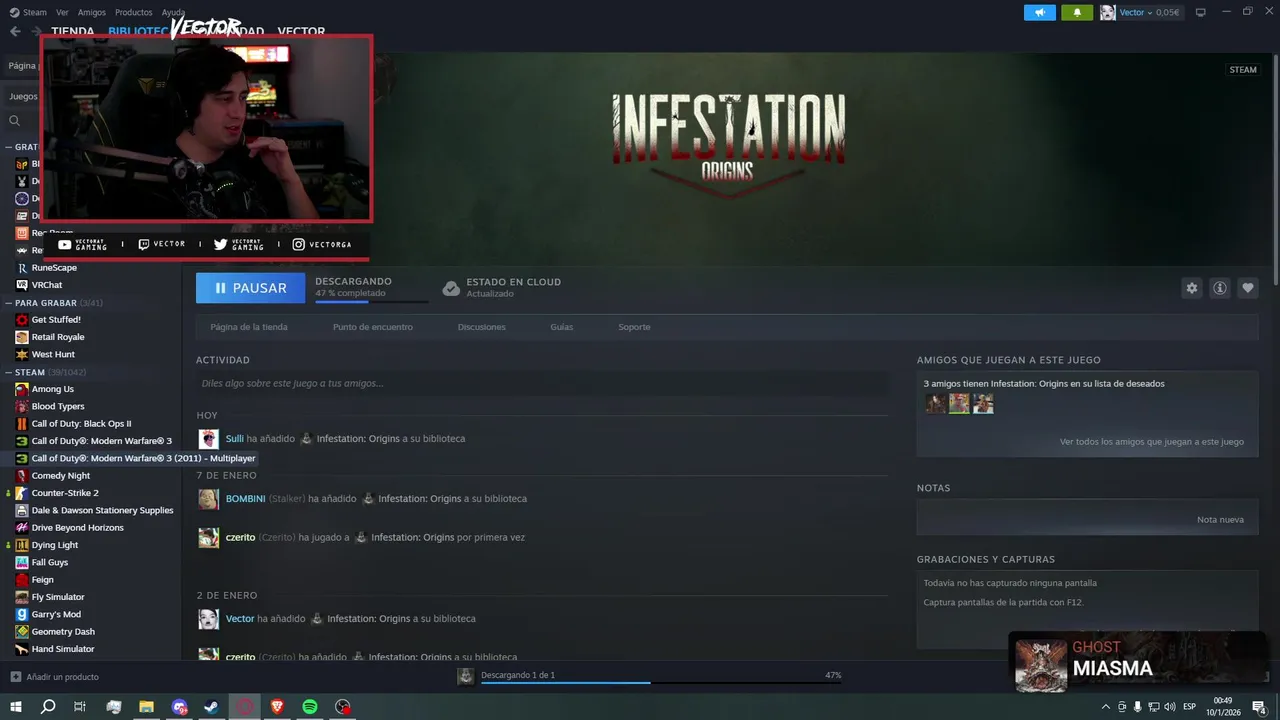1280x720 pixels.
Task: Open the Productos menu
Action: point(133,12)
